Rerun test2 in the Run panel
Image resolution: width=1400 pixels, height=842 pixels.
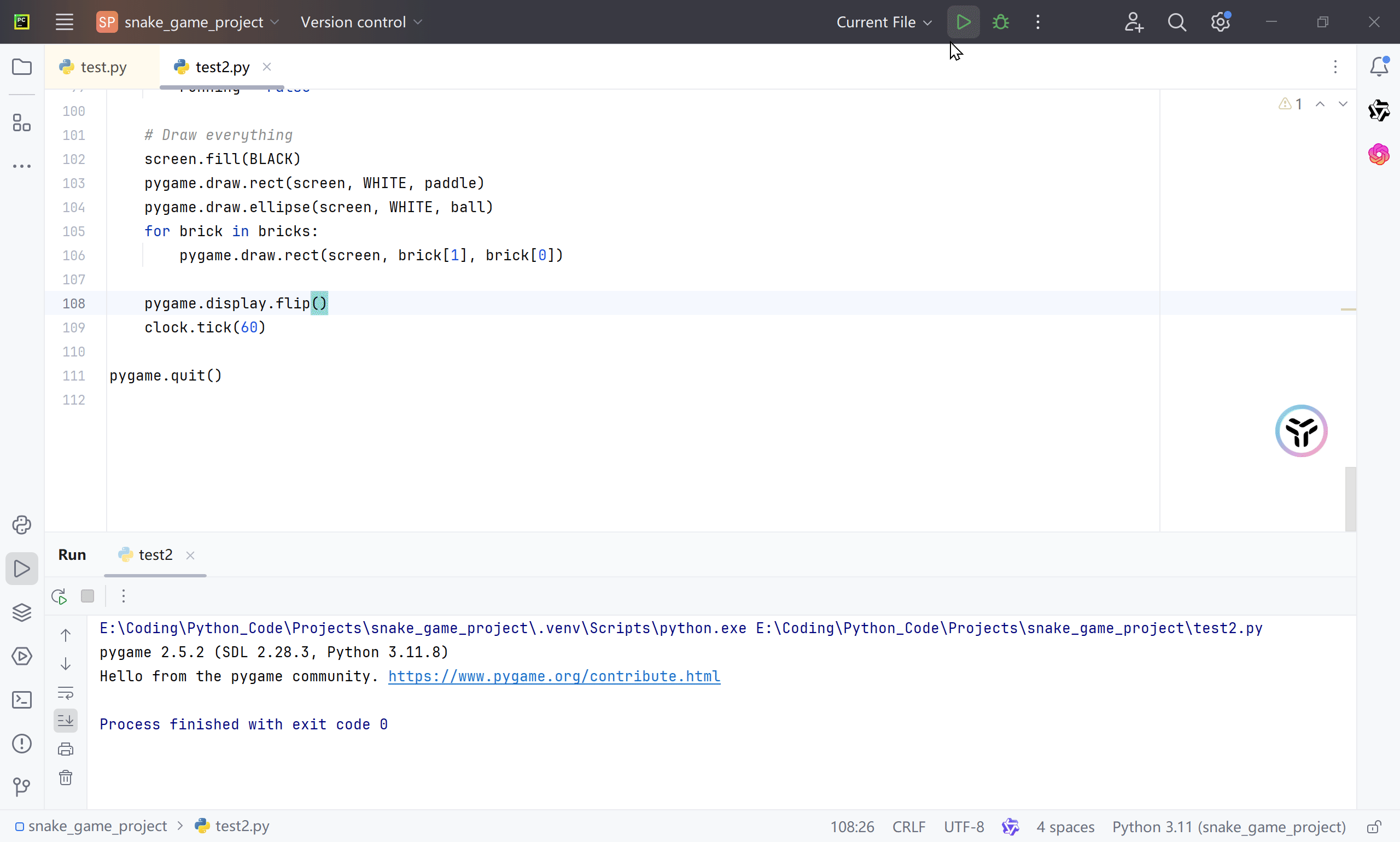coord(59,597)
